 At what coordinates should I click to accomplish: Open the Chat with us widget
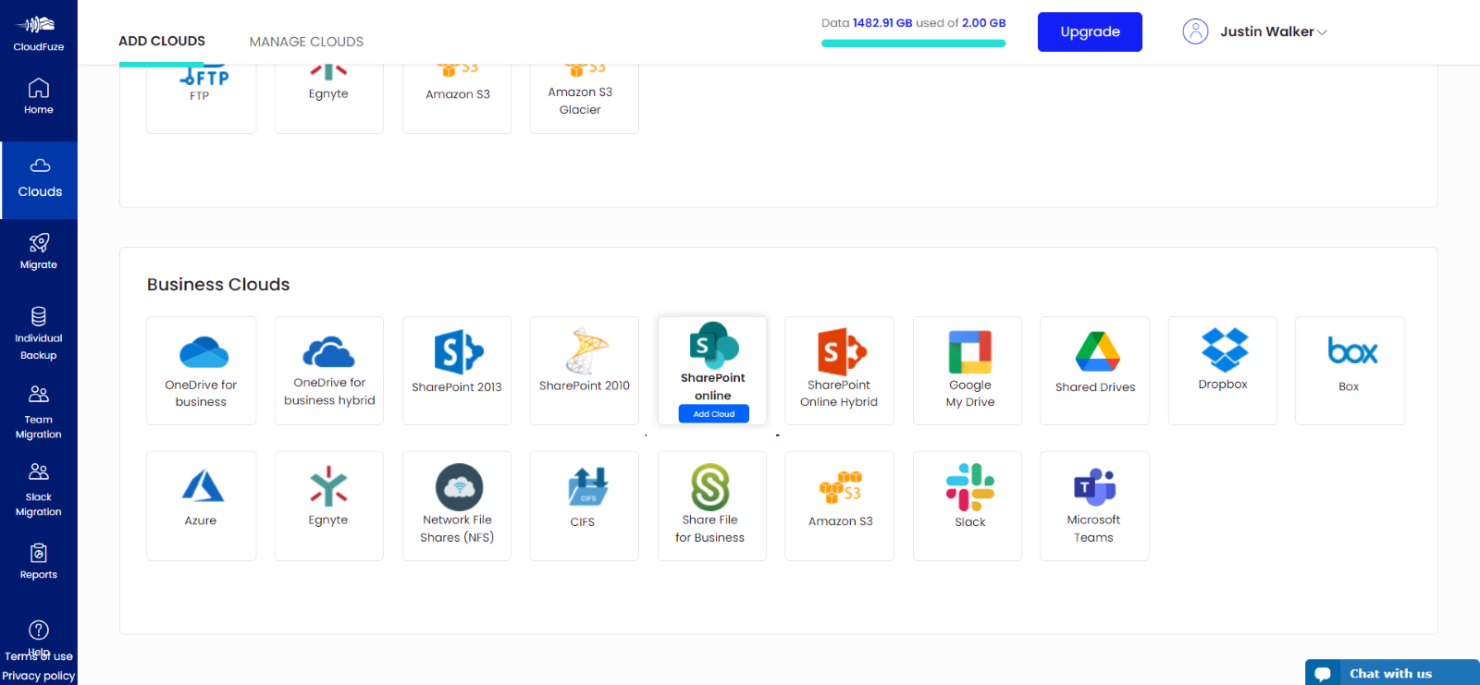(1390, 672)
